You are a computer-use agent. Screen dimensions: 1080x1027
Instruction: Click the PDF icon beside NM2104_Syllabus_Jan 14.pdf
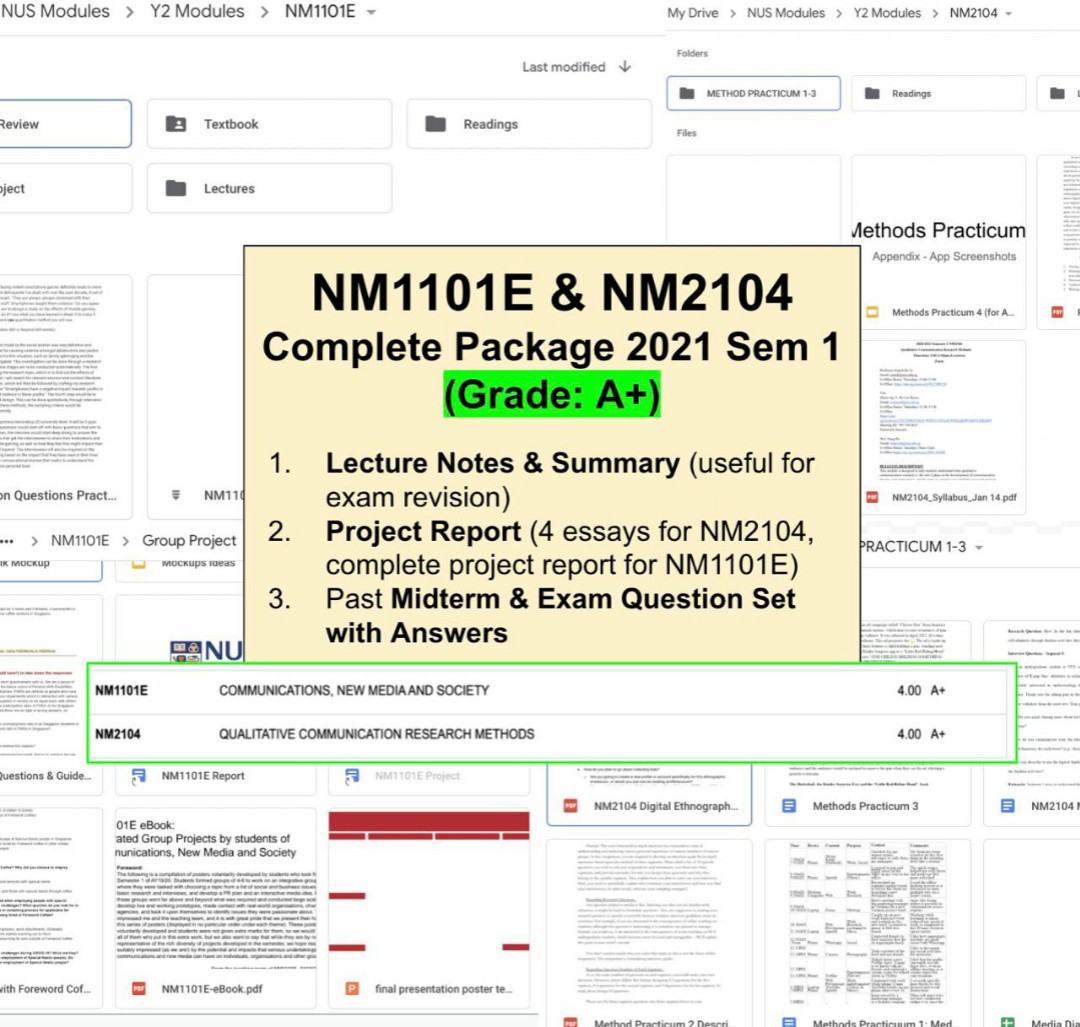[872, 497]
